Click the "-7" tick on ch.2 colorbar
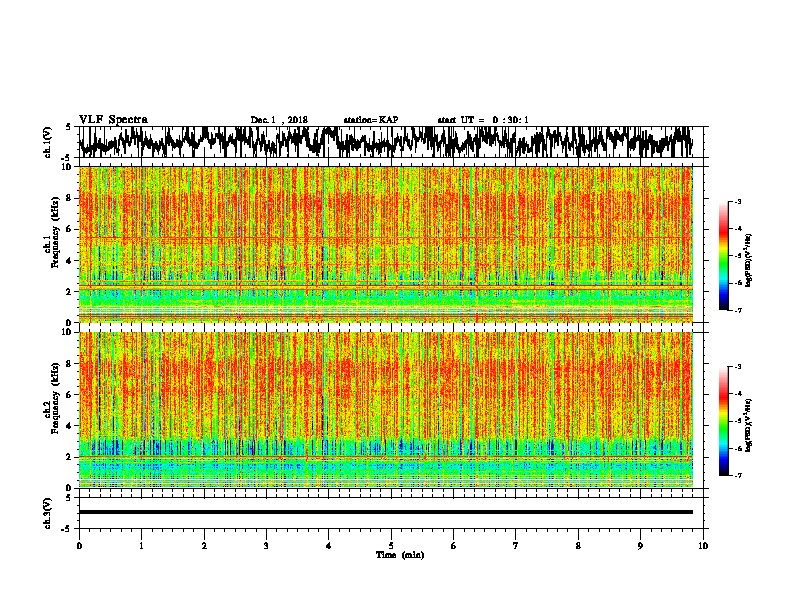 (x=738, y=475)
